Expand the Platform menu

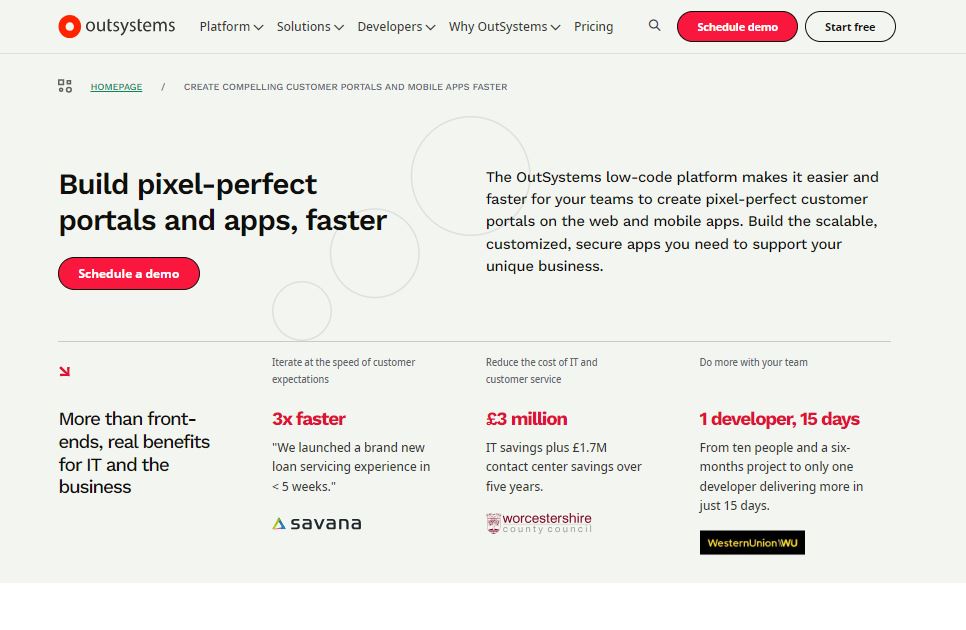[231, 26]
